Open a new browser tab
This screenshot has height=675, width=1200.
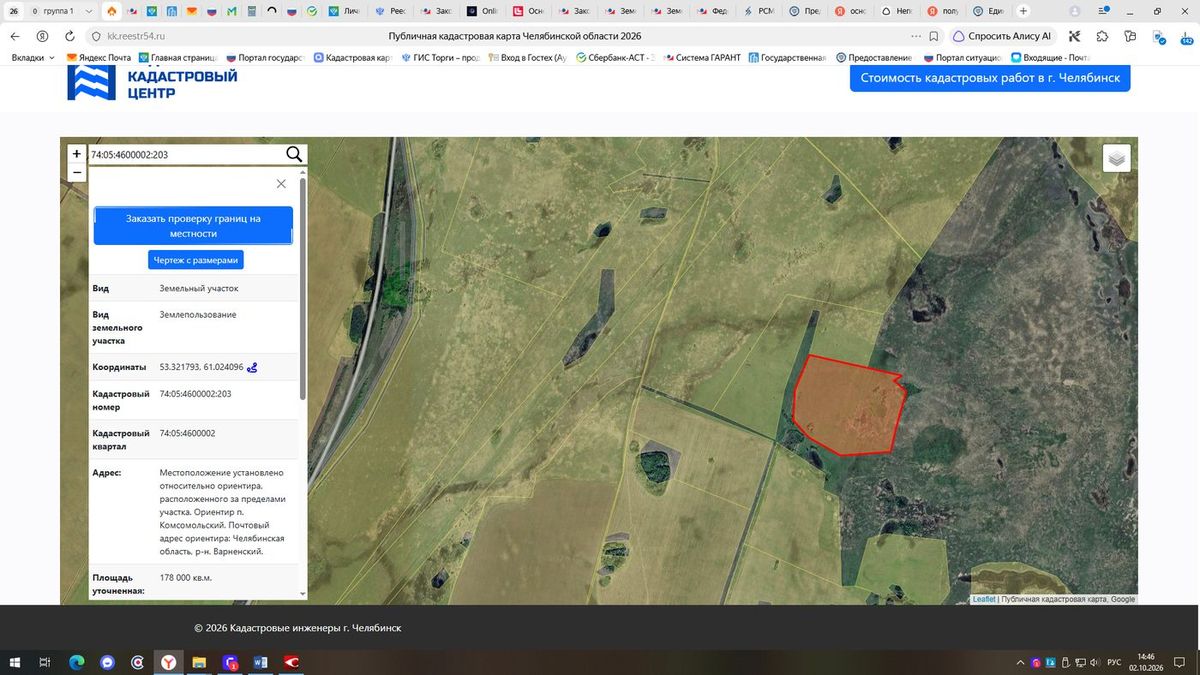coord(1023,11)
